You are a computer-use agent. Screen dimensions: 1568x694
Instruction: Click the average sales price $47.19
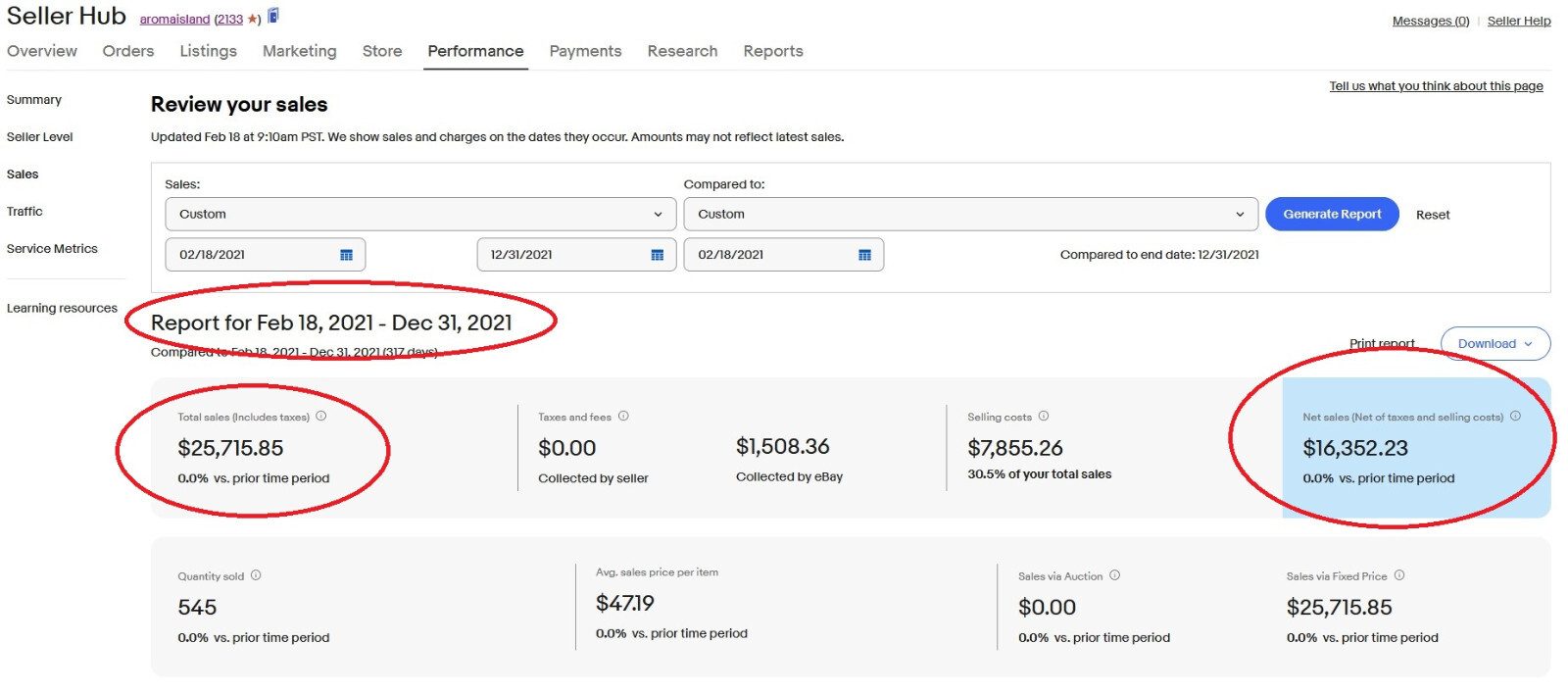(625, 603)
